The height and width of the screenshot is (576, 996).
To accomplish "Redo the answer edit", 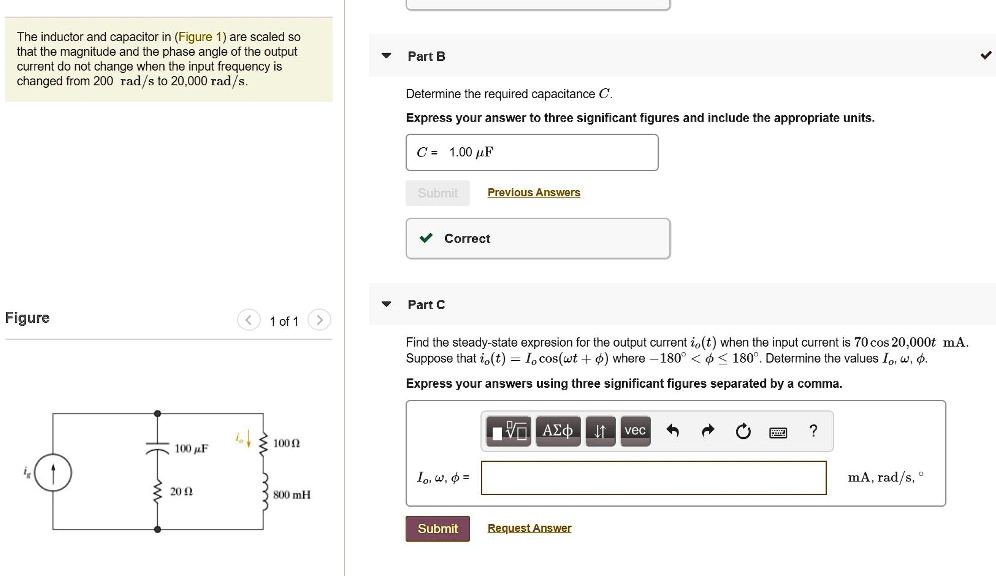I will (707, 430).
